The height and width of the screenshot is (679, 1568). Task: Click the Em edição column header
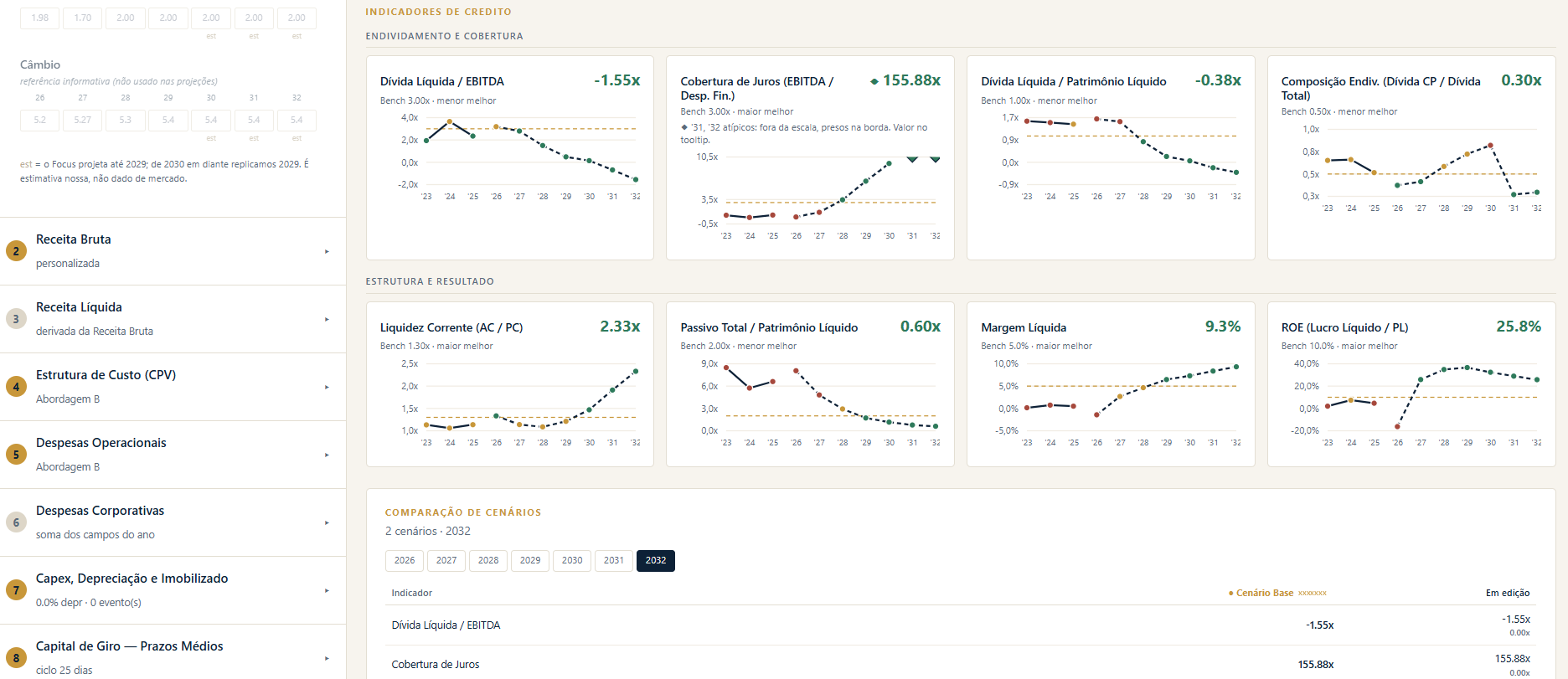point(1508,593)
